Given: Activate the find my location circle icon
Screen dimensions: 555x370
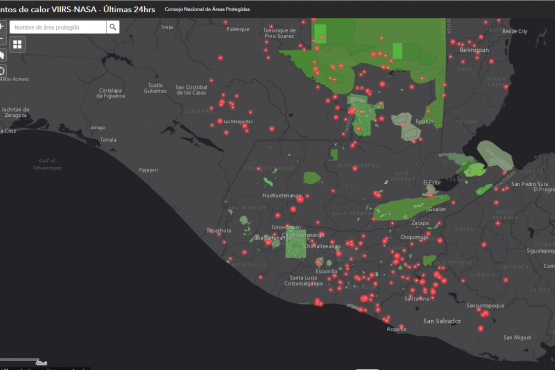Looking at the screenshot, I should point(2,71).
